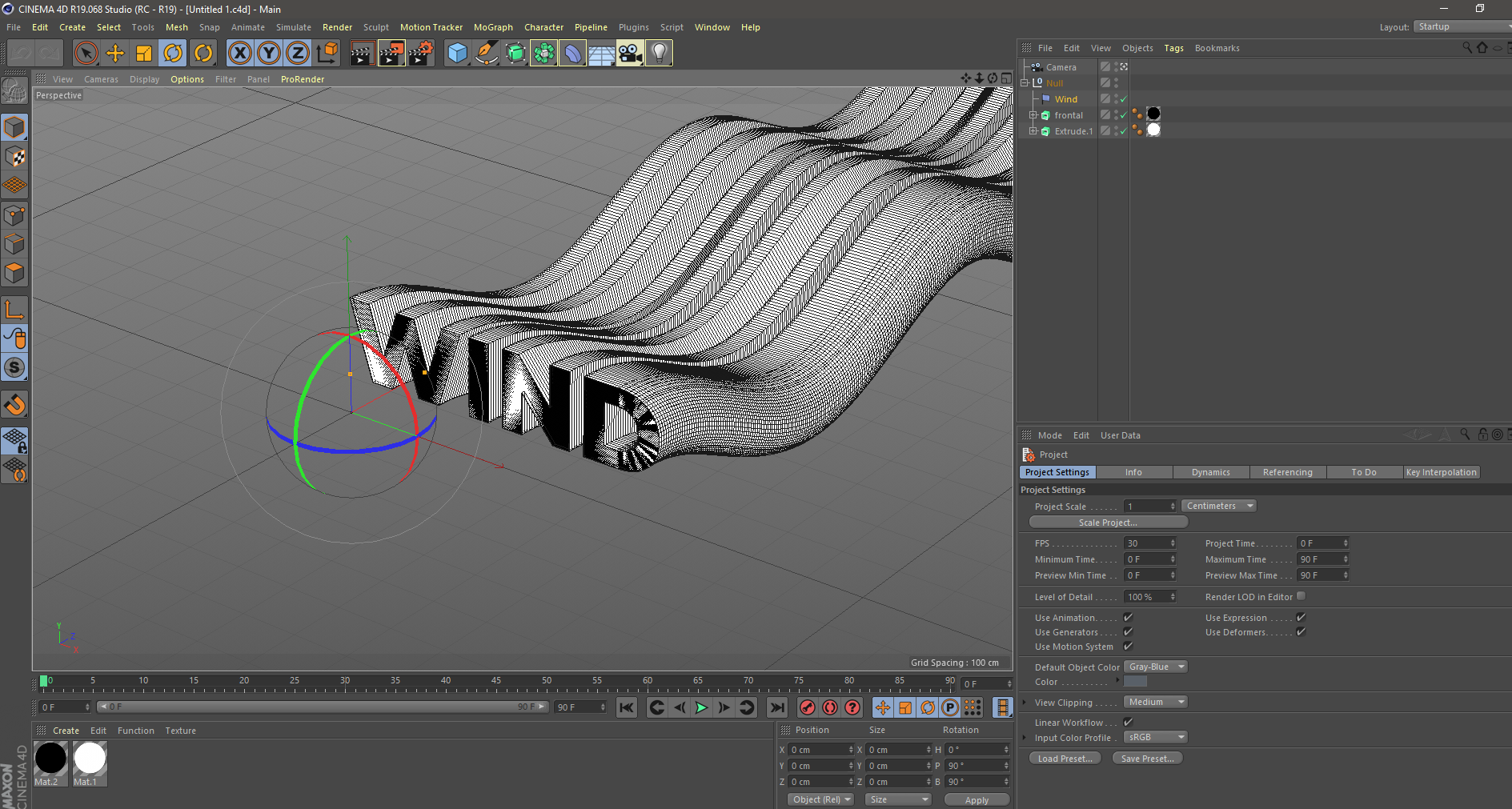
Task: Select the Move tool in toolbar
Action: point(115,54)
